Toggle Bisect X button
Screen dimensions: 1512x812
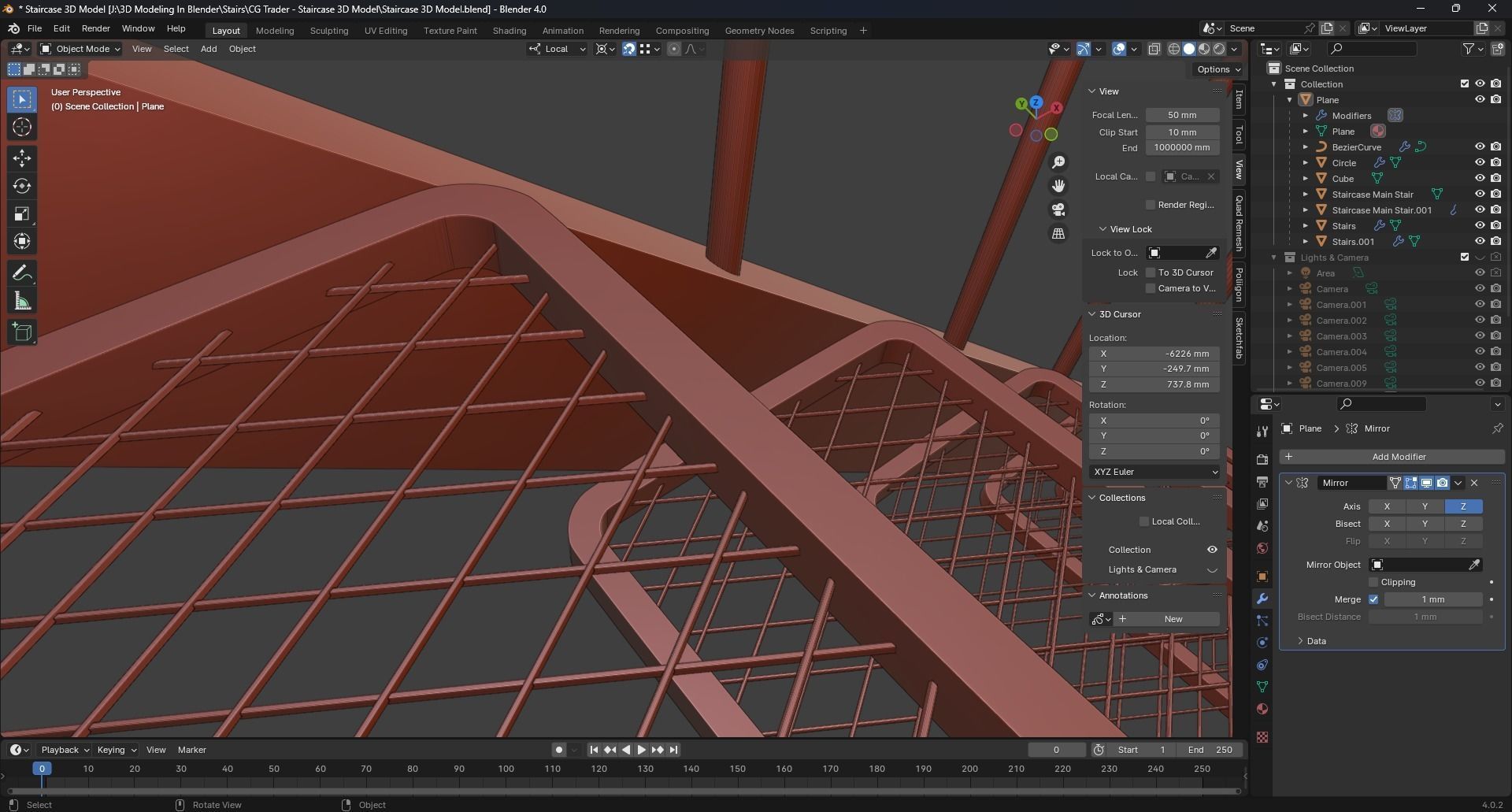tap(1387, 524)
